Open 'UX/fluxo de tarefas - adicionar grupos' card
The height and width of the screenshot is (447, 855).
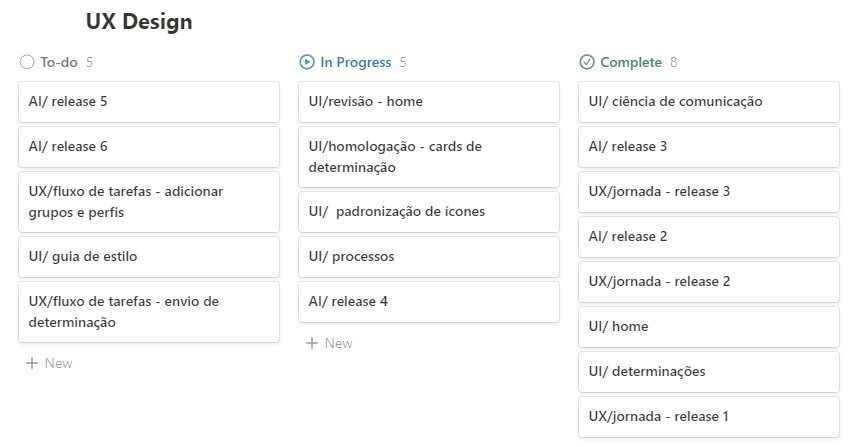[x=148, y=202]
